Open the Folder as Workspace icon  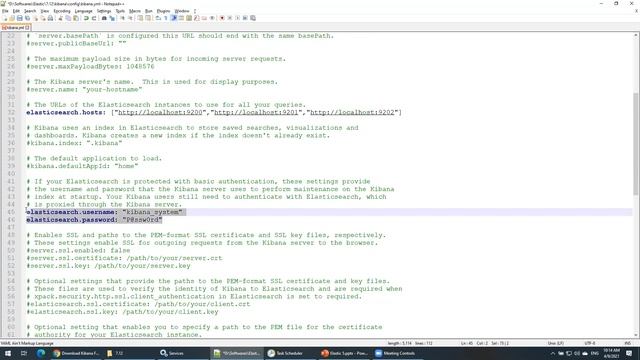[x=204, y=18]
